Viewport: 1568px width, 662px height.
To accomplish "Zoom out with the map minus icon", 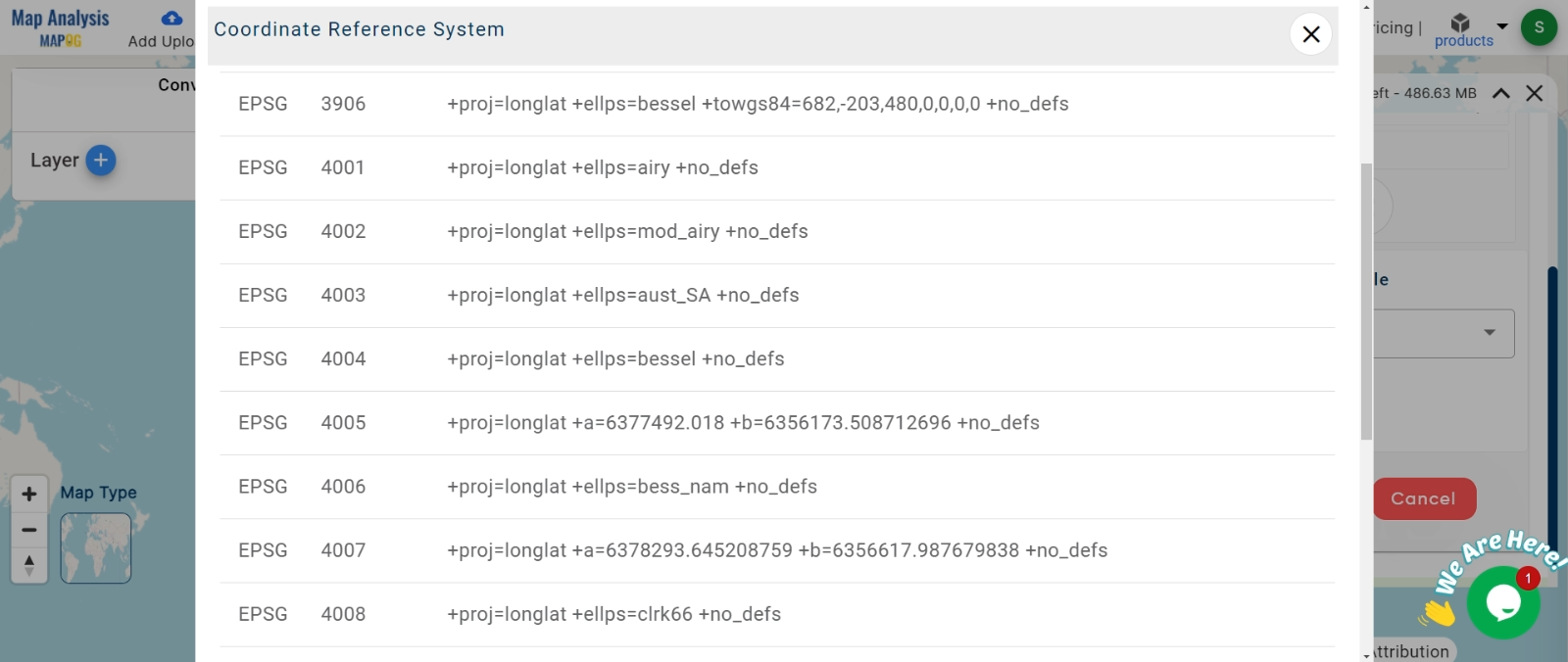I will click(29, 529).
